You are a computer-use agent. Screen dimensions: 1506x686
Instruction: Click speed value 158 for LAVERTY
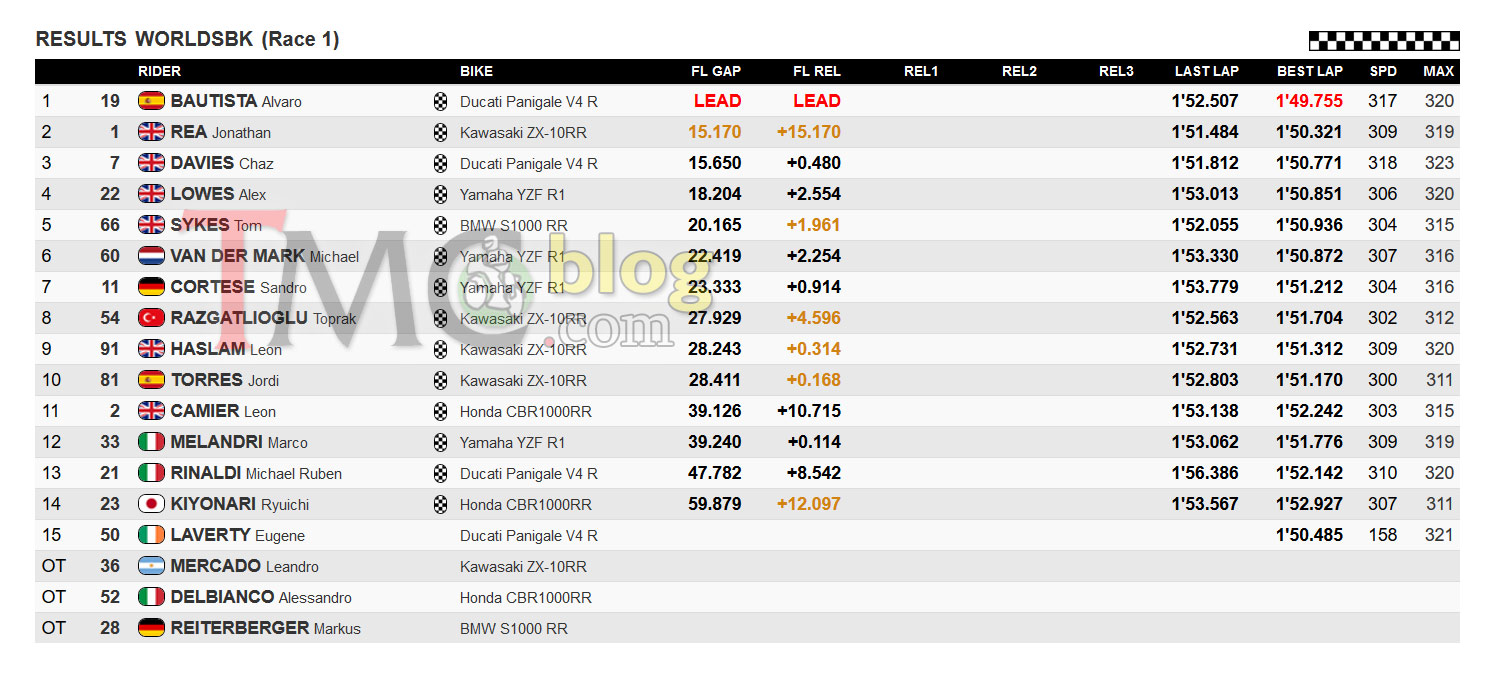(1383, 535)
